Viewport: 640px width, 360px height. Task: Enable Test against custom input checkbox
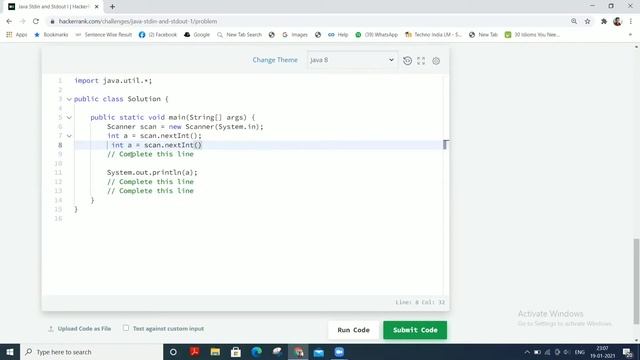coord(126,328)
